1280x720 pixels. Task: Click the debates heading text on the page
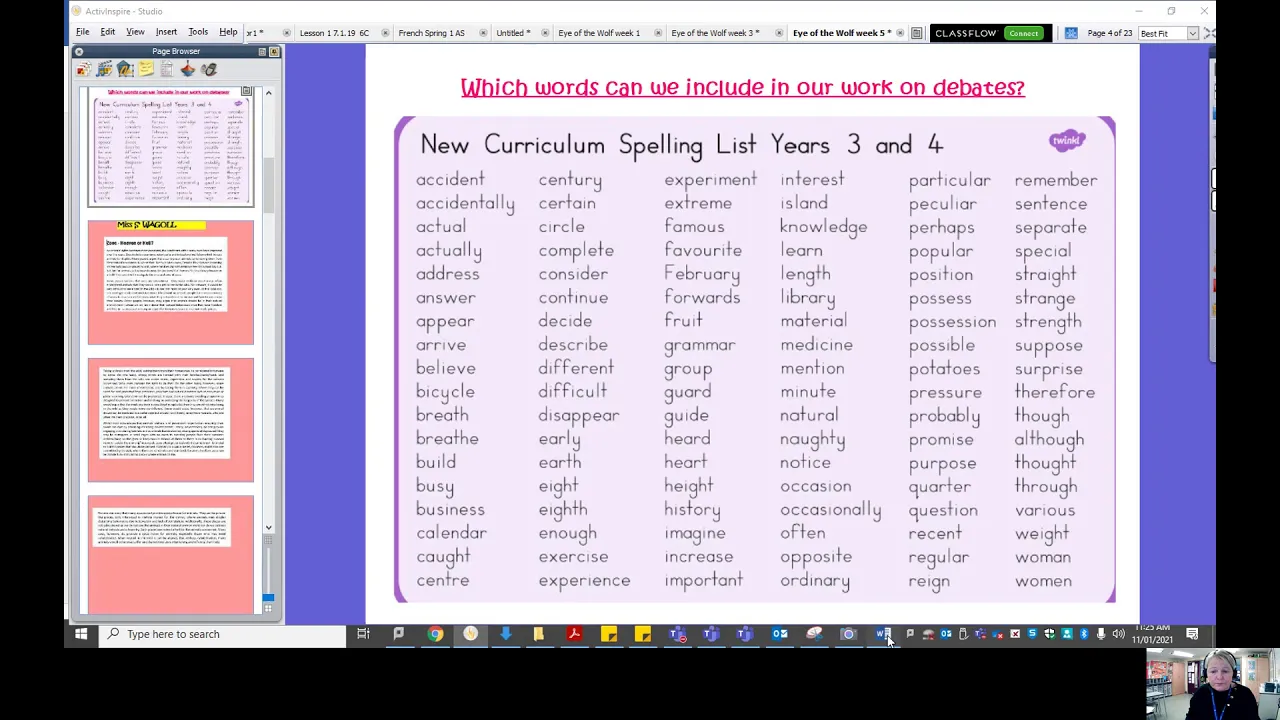click(x=742, y=87)
